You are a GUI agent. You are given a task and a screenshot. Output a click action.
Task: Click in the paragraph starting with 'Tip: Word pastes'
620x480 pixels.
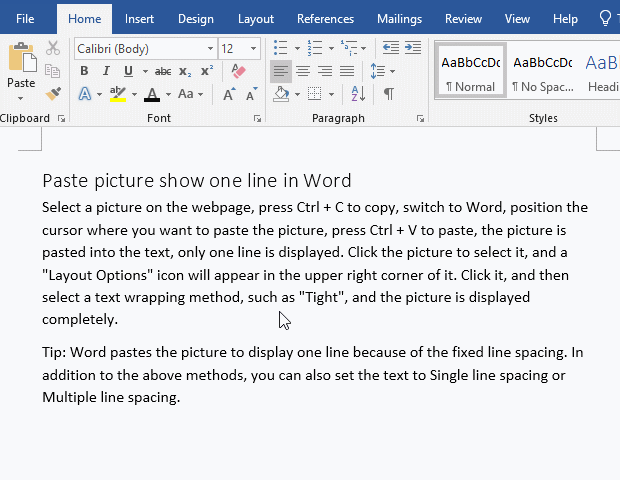pyautogui.click(x=312, y=375)
